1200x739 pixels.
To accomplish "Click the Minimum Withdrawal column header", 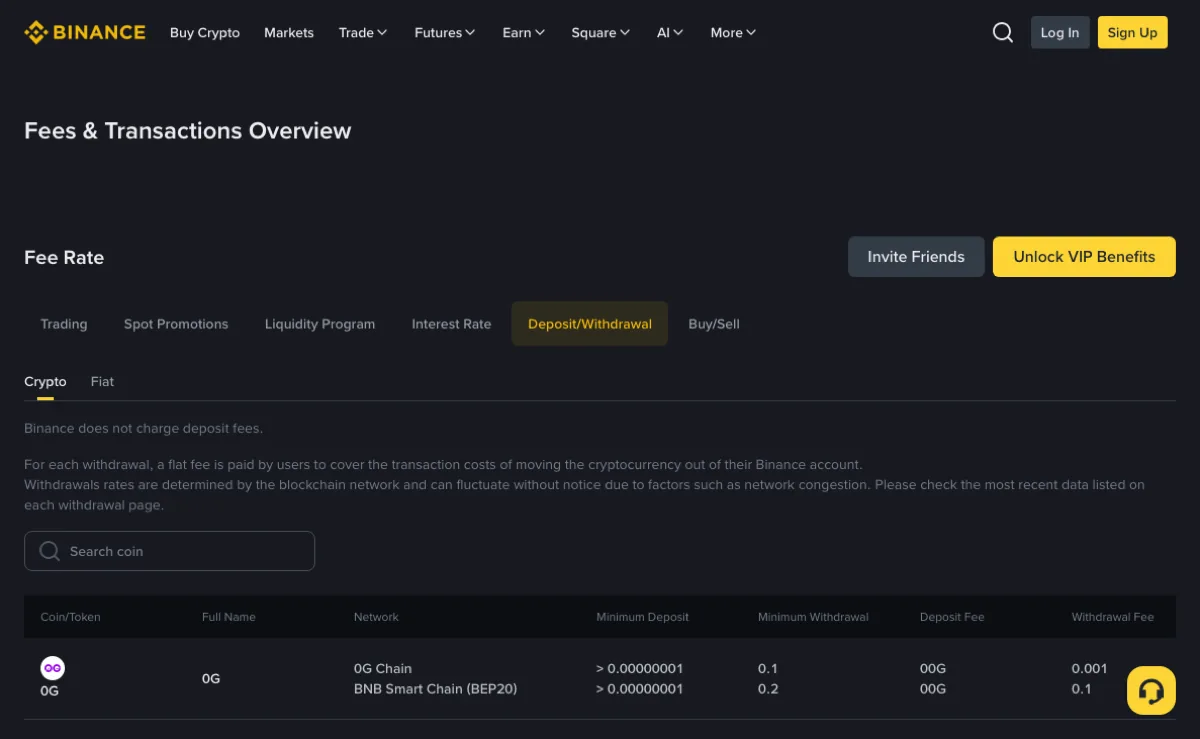I will pos(813,617).
